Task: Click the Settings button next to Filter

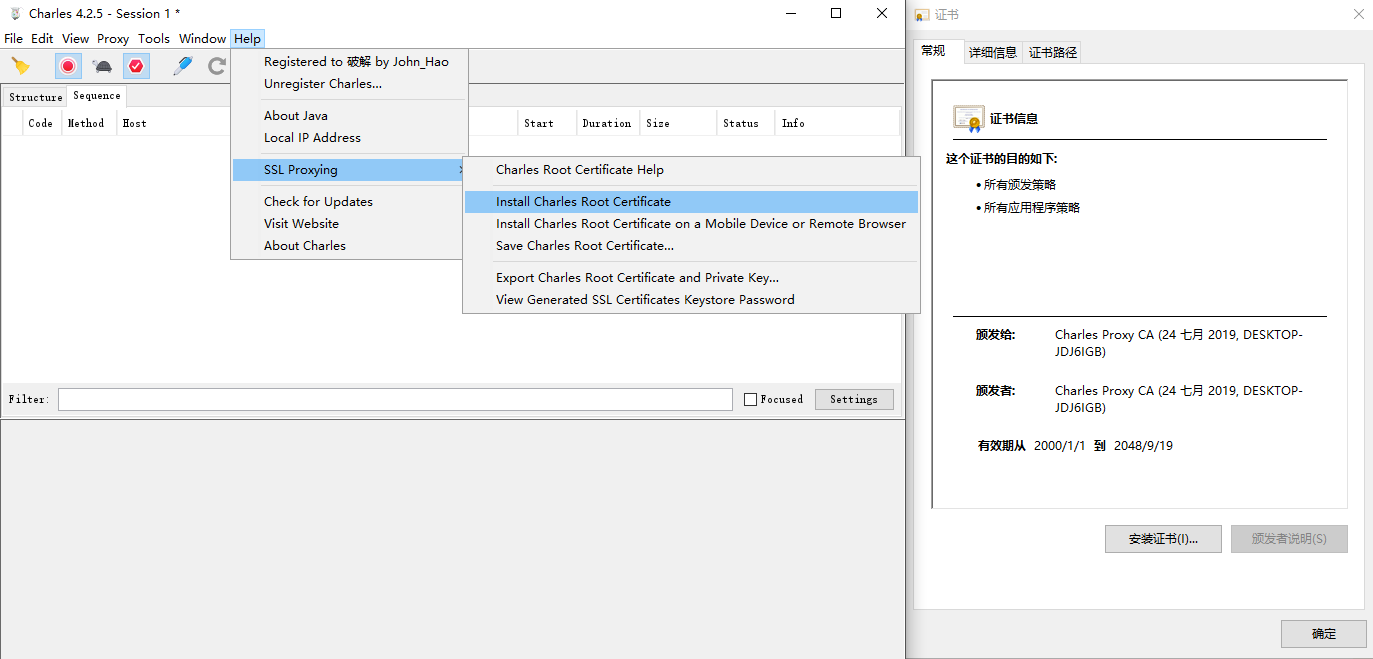Action: pos(854,399)
